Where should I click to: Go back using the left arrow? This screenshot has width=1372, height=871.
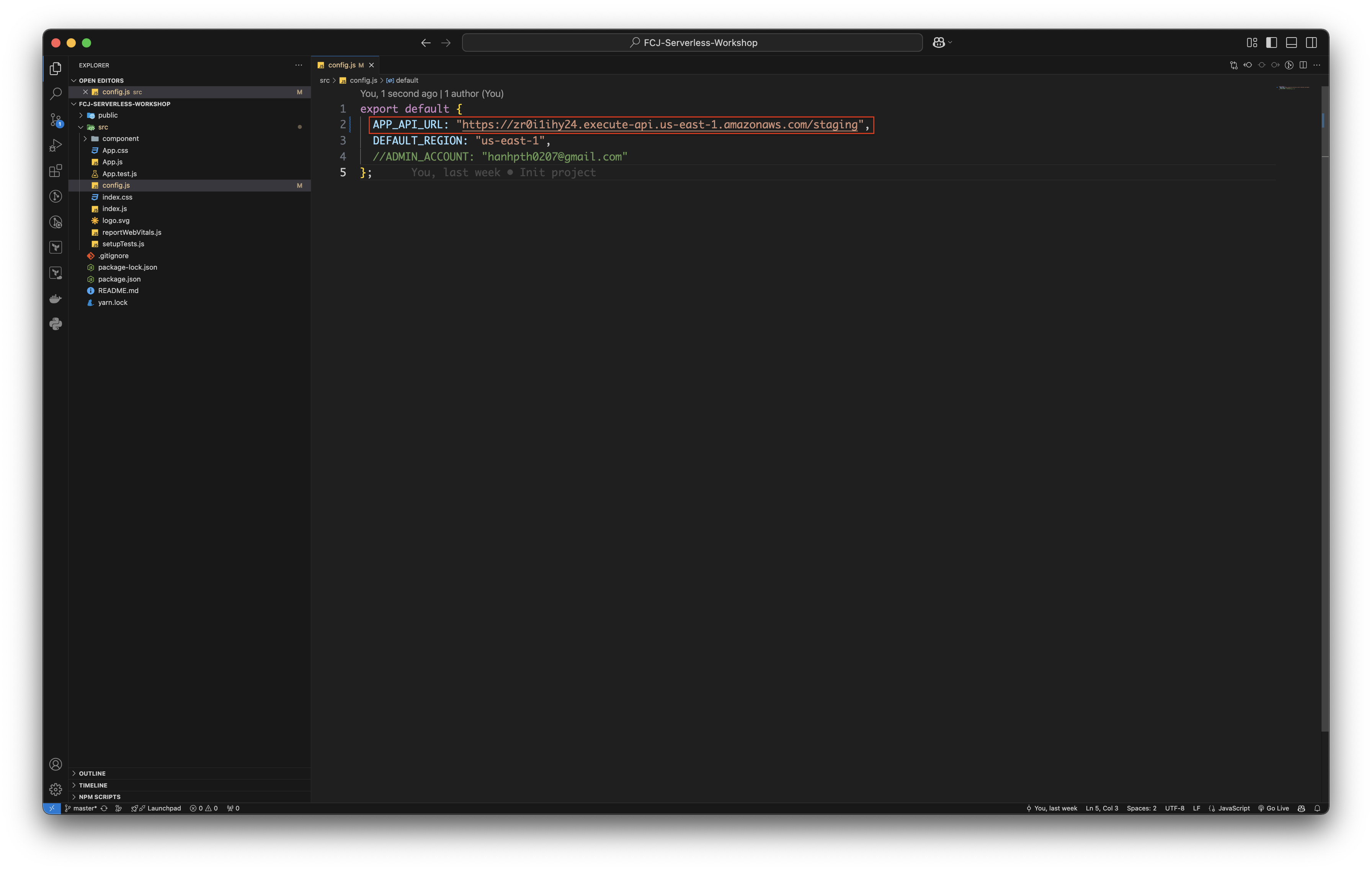[426, 43]
